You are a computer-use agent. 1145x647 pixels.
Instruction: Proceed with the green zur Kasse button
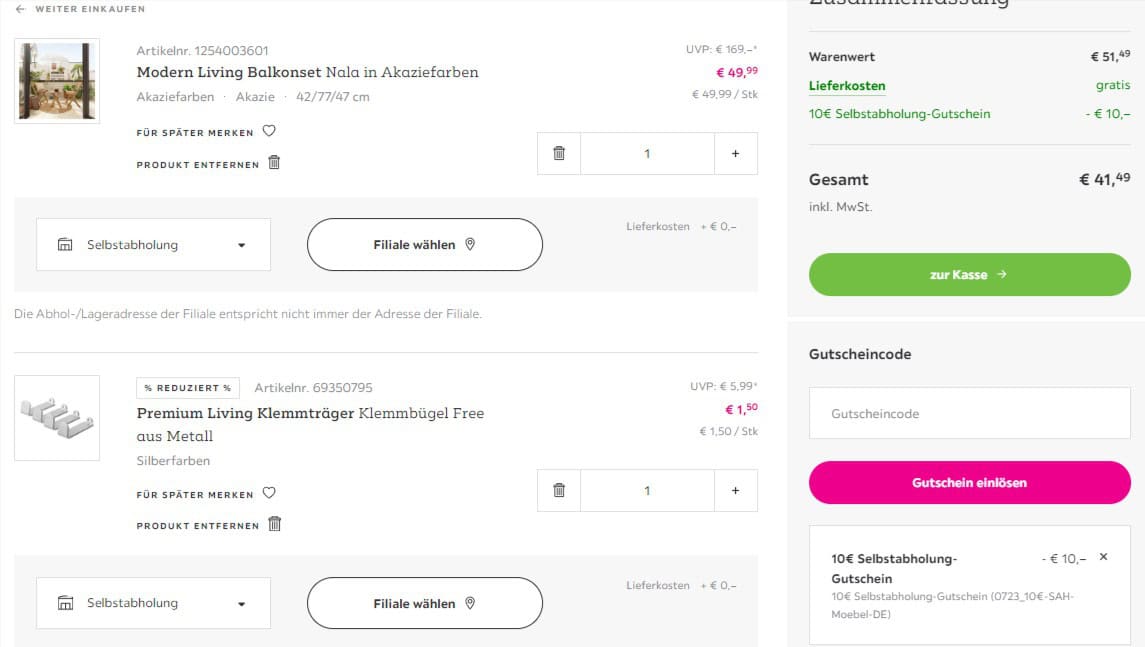(969, 274)
